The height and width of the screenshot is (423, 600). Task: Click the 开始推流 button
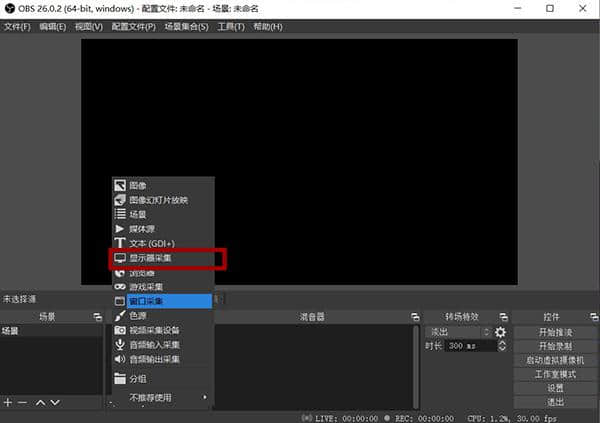tap(555, 332)
